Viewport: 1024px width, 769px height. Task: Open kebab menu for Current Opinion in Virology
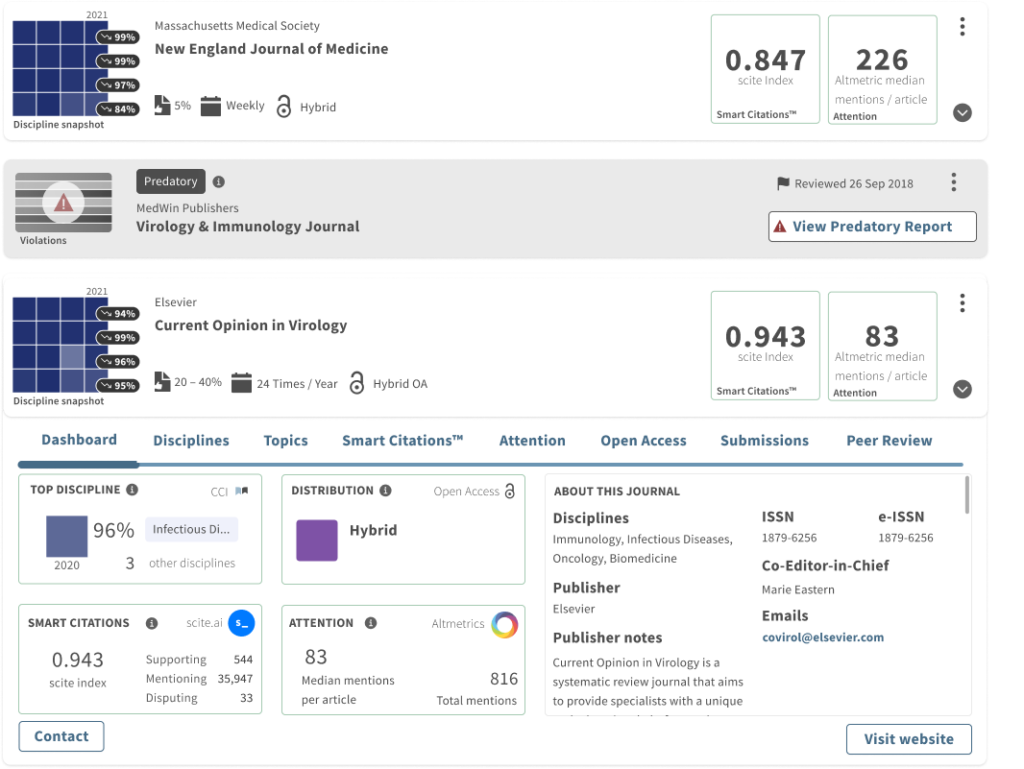click(962, 303)
